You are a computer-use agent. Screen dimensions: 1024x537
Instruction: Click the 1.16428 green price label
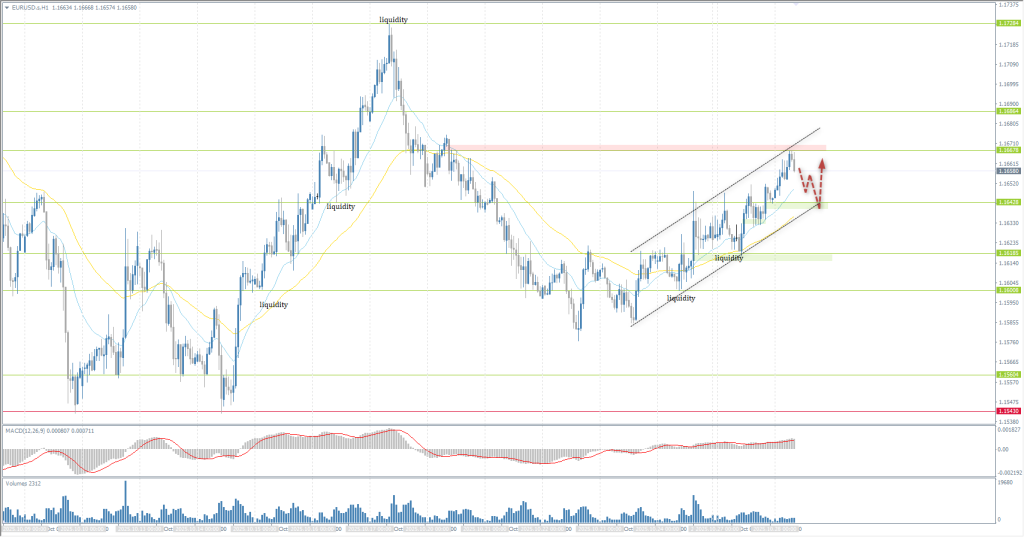pos(1008,202)
